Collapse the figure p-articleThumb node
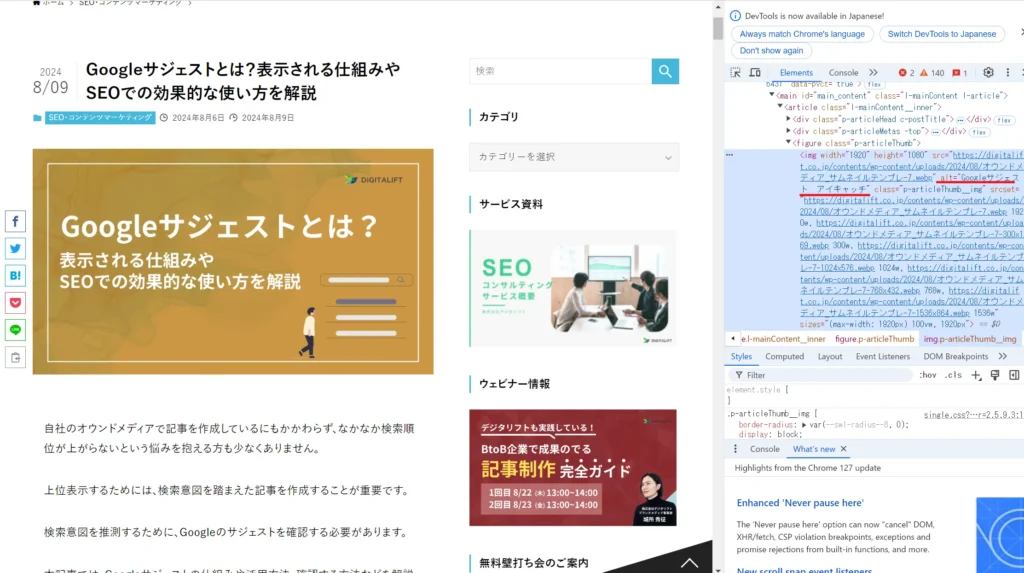The width and height of the screenshot is (1024, 573). pyautogui.click(x=788, y=142)
